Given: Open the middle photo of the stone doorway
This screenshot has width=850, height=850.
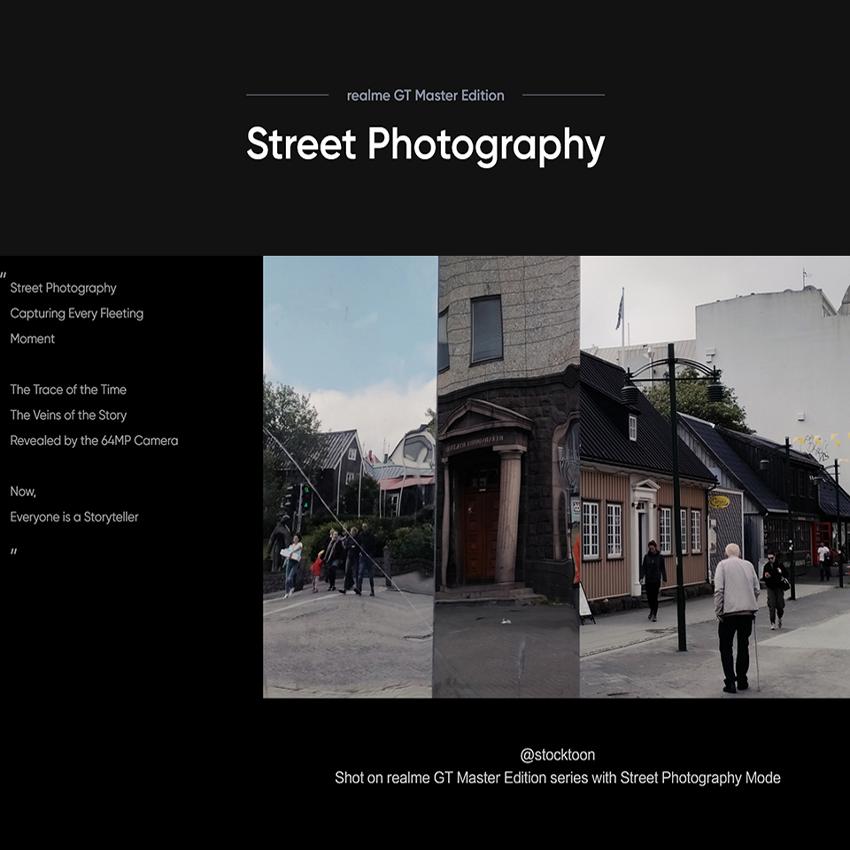Looking at the screenshot, I should [508, 476].
